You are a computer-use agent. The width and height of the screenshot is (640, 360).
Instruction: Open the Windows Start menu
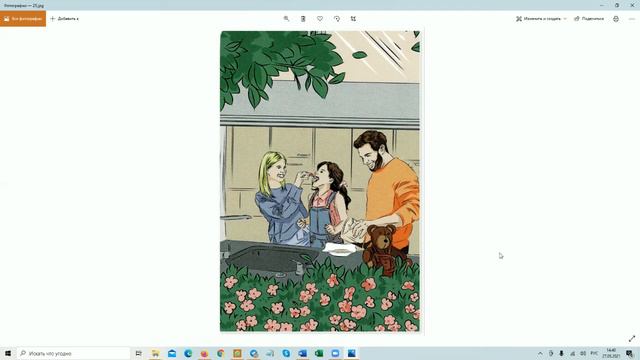tap(8, 353)
